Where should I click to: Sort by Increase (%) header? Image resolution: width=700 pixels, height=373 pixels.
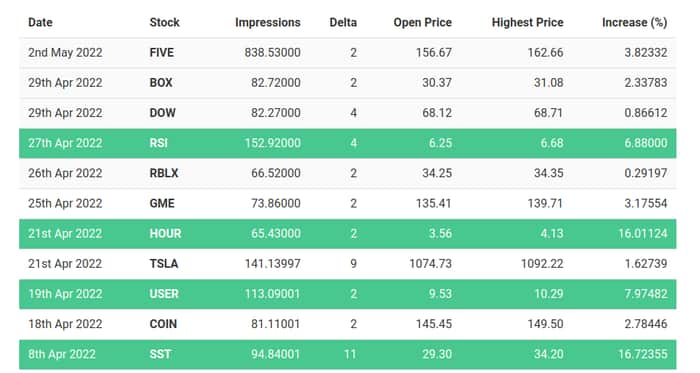coord(634,22)
